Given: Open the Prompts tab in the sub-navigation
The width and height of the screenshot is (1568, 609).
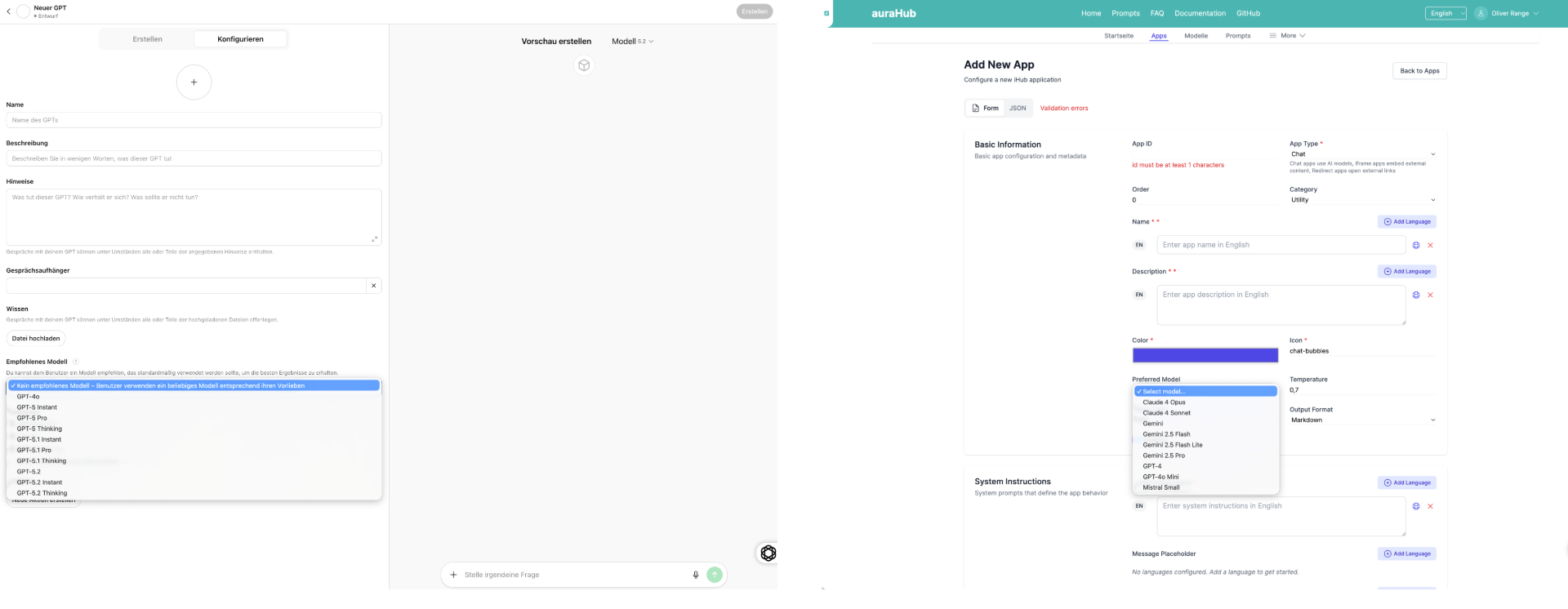Looking at the screenshot, I should tap(1238, 36).
